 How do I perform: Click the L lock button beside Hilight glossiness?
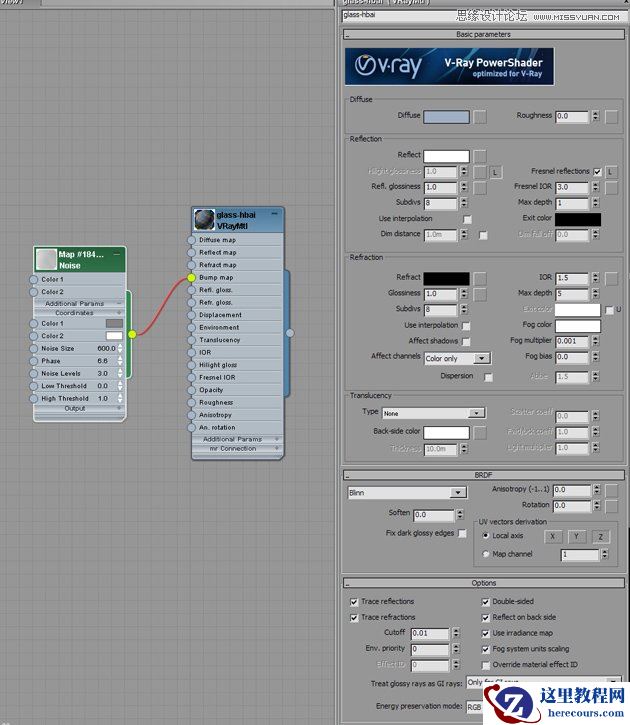pos(495,172)
